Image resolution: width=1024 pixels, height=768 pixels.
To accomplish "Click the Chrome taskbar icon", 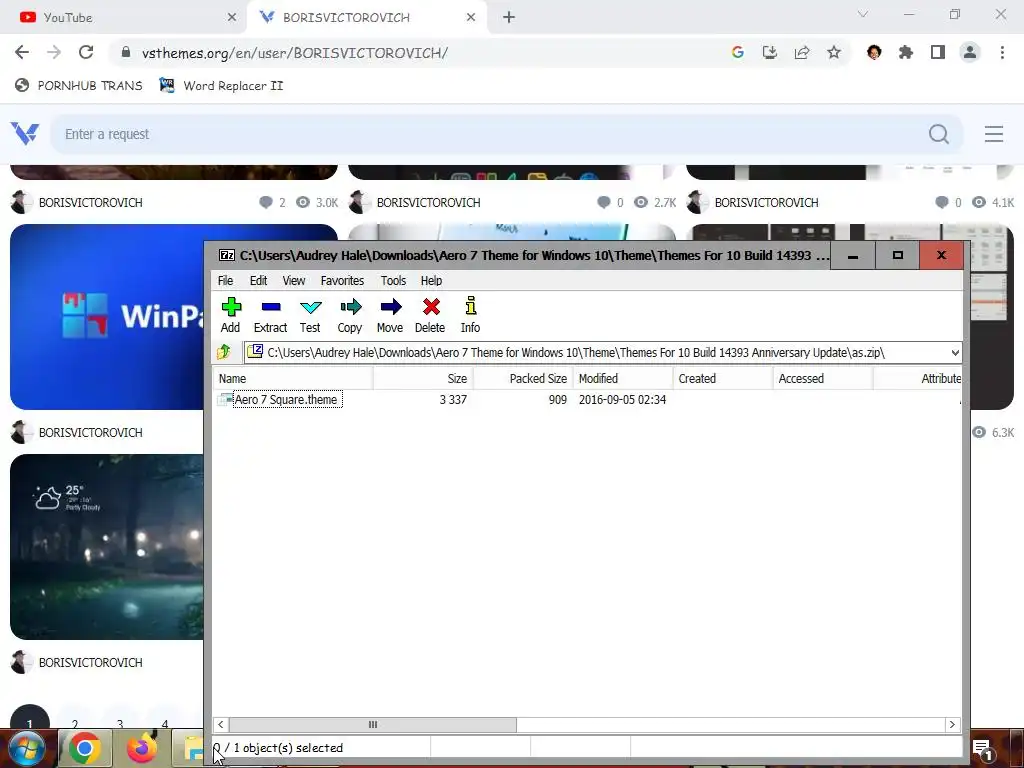I will [x=85, y=748].
